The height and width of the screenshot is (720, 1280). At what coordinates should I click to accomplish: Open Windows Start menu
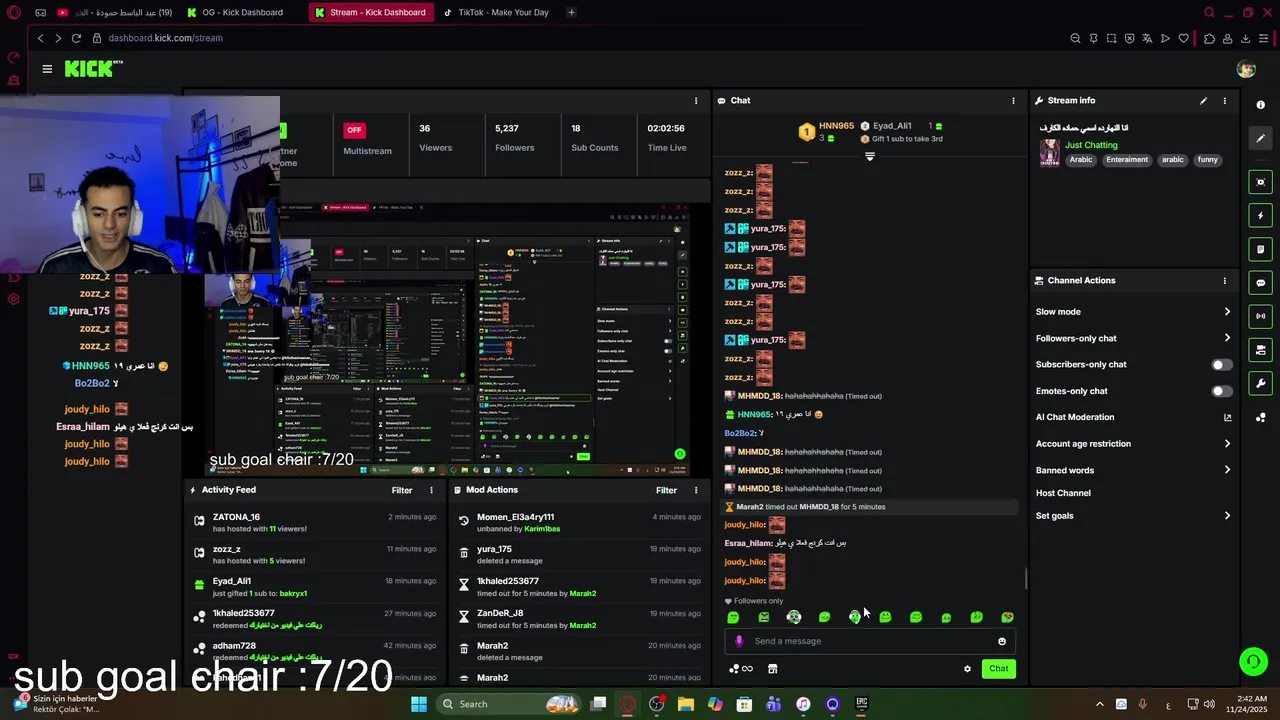coord(419,704)
